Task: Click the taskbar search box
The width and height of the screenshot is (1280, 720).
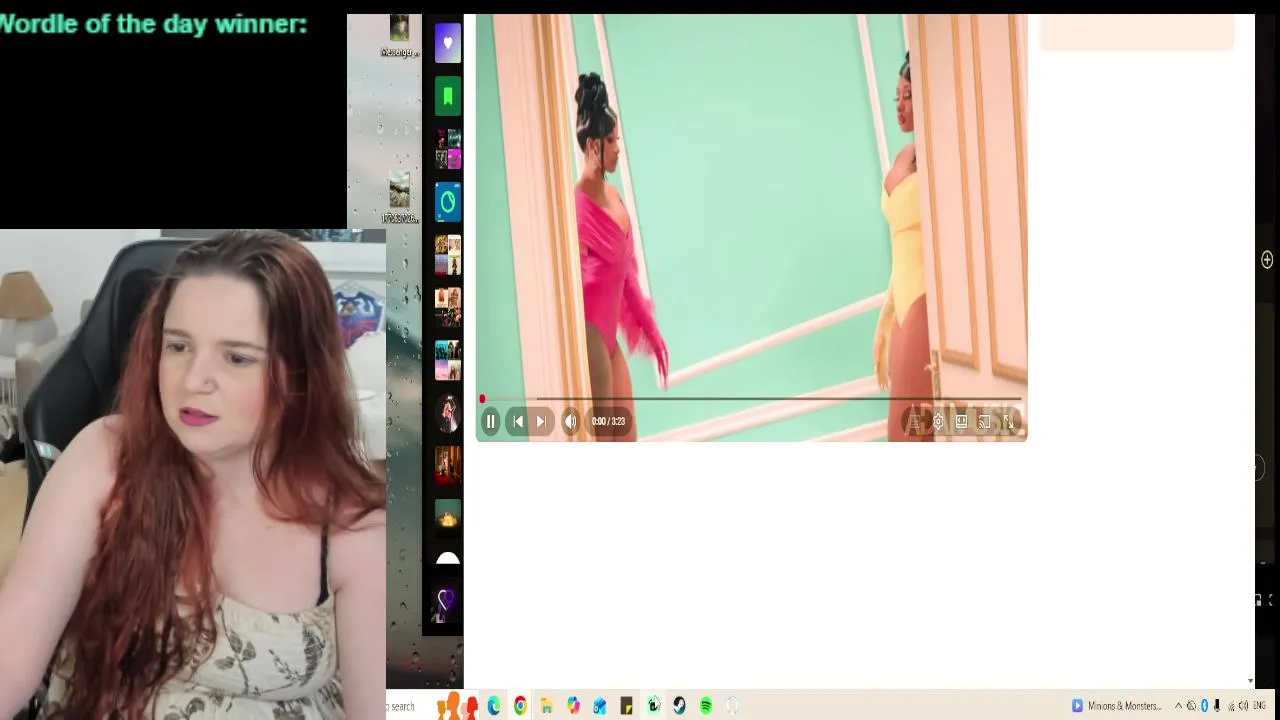Action: (x=402, y=707)
